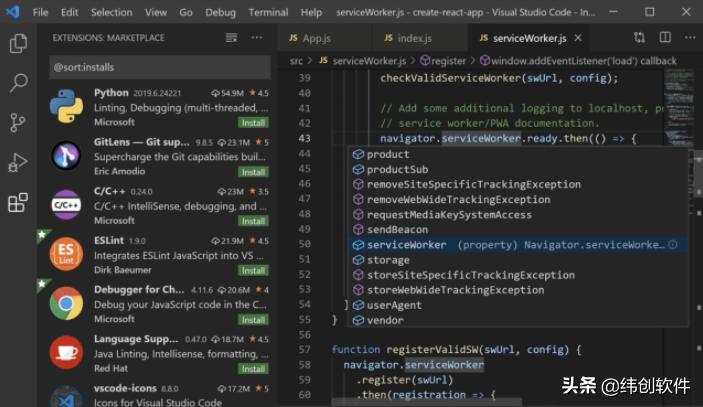Open the Search view in activity bar
This screenshot has height=407, width=703.
click(18, 83)
